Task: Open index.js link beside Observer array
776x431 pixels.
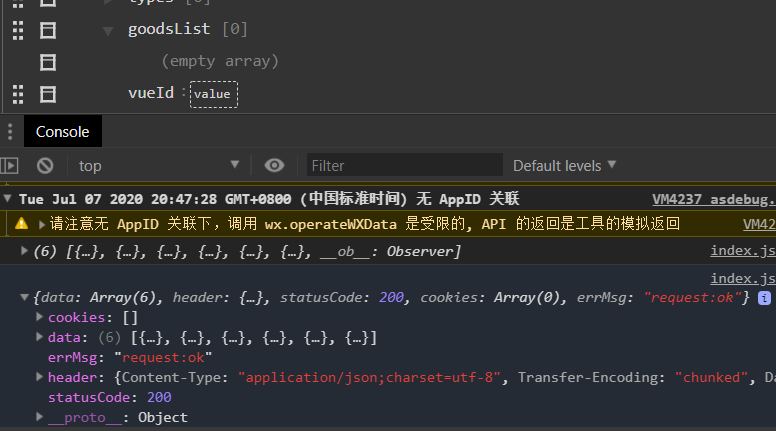Action: [743, 251]
